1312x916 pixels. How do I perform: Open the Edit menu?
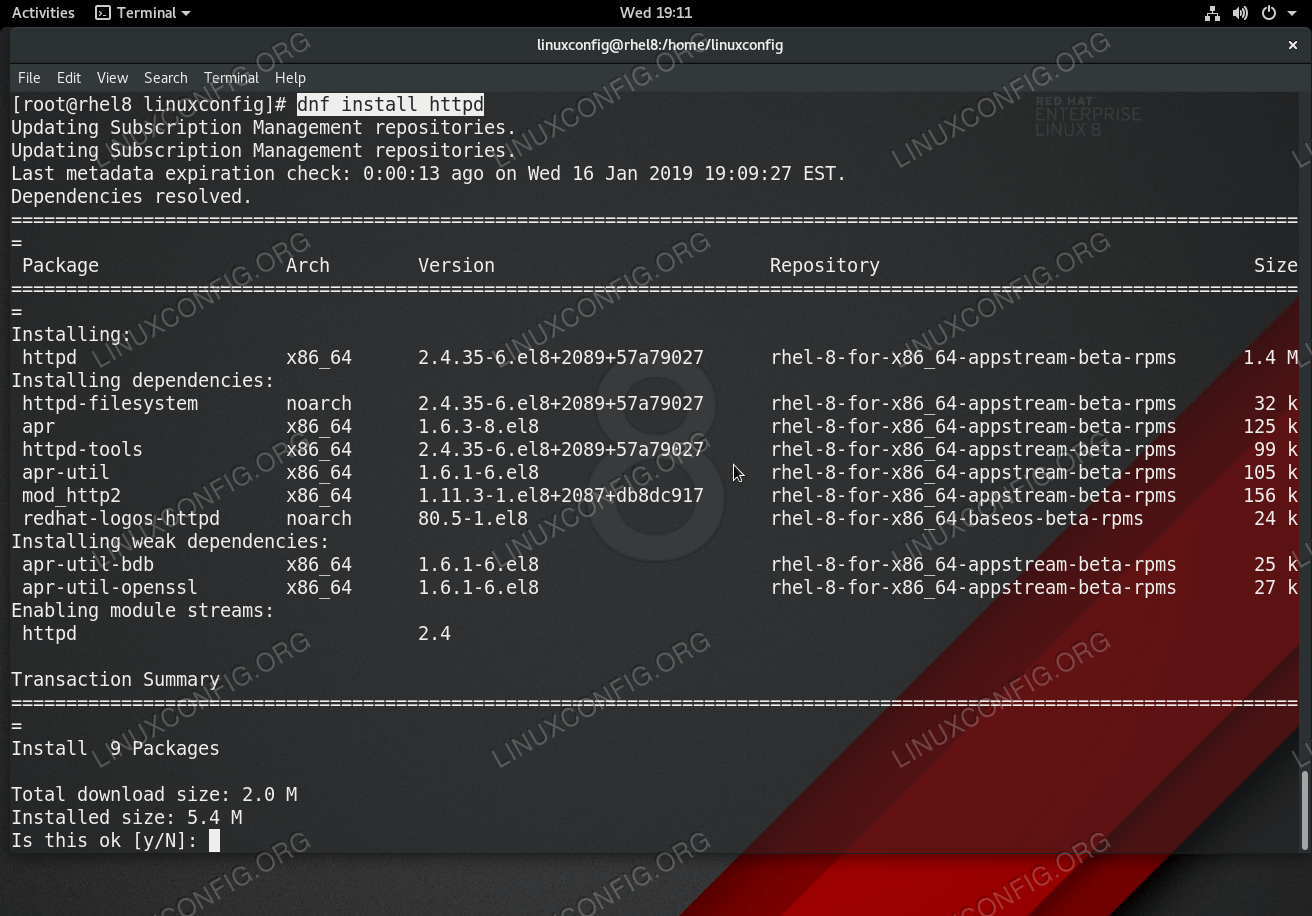(69, 78)
